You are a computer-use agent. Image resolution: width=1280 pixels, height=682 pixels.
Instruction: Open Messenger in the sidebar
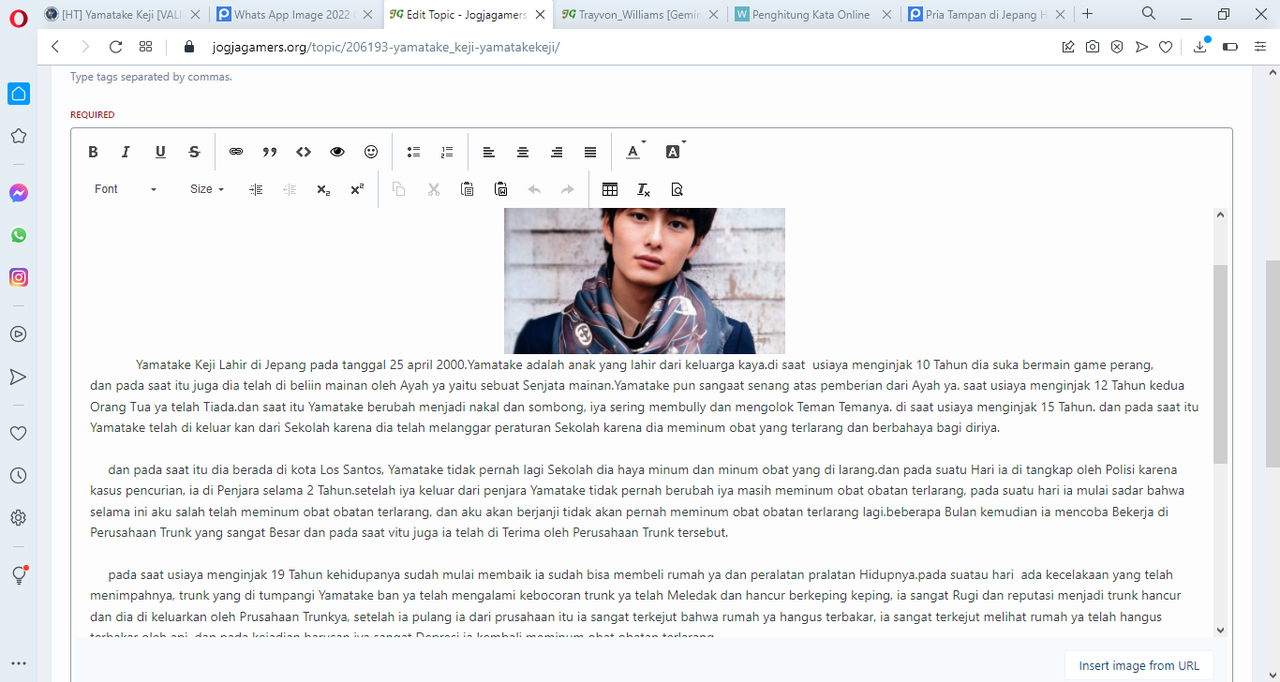pos(18,193)
